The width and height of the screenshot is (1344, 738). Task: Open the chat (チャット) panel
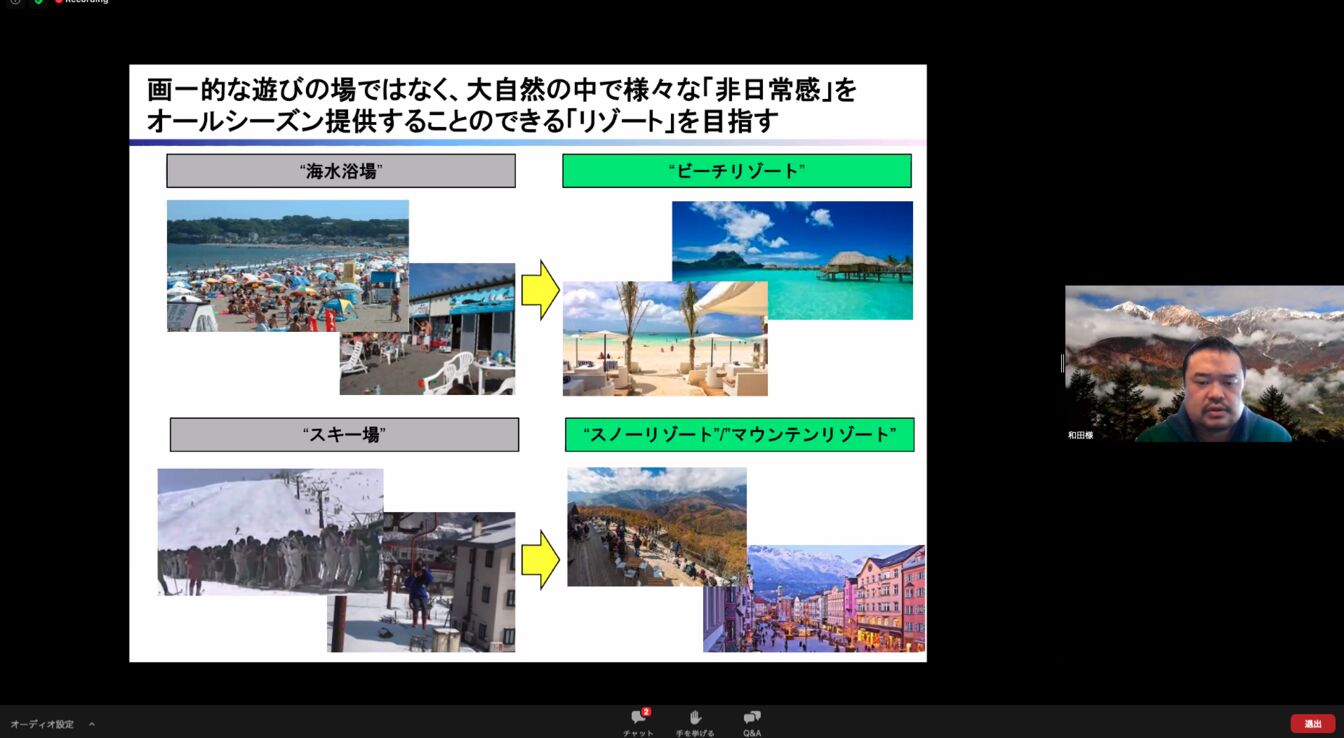coord(638,723)
